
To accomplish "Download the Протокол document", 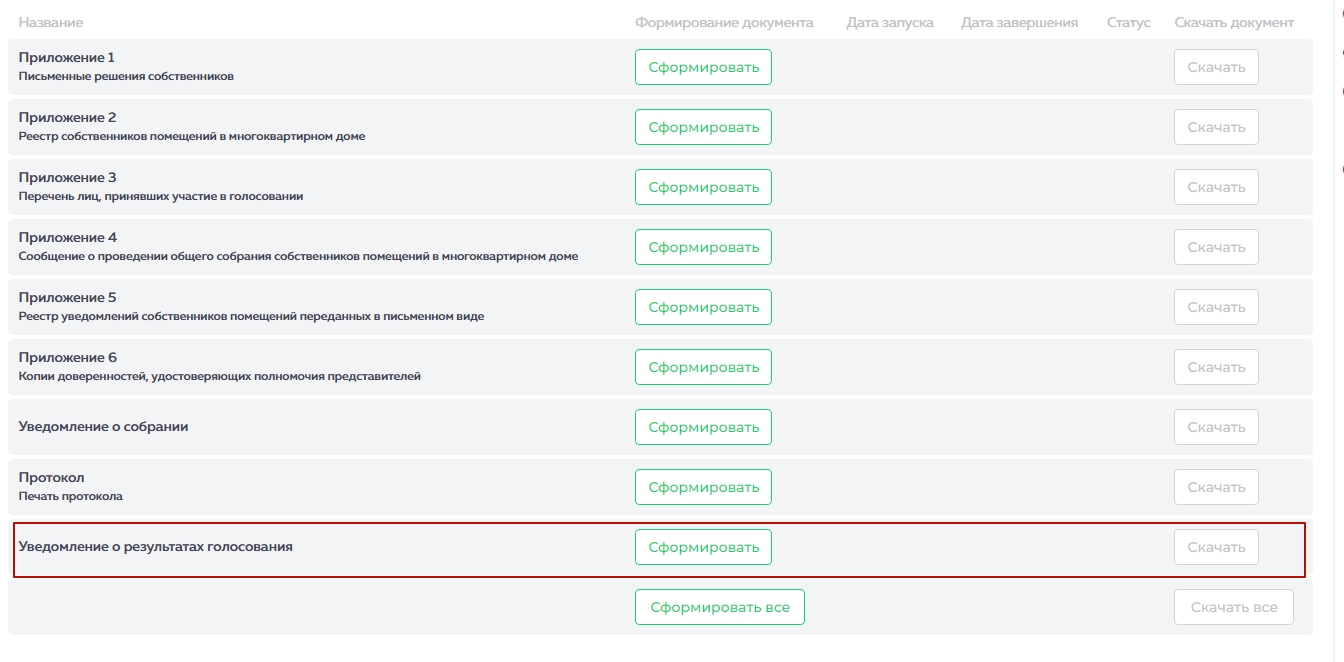I will point(1216,487).
